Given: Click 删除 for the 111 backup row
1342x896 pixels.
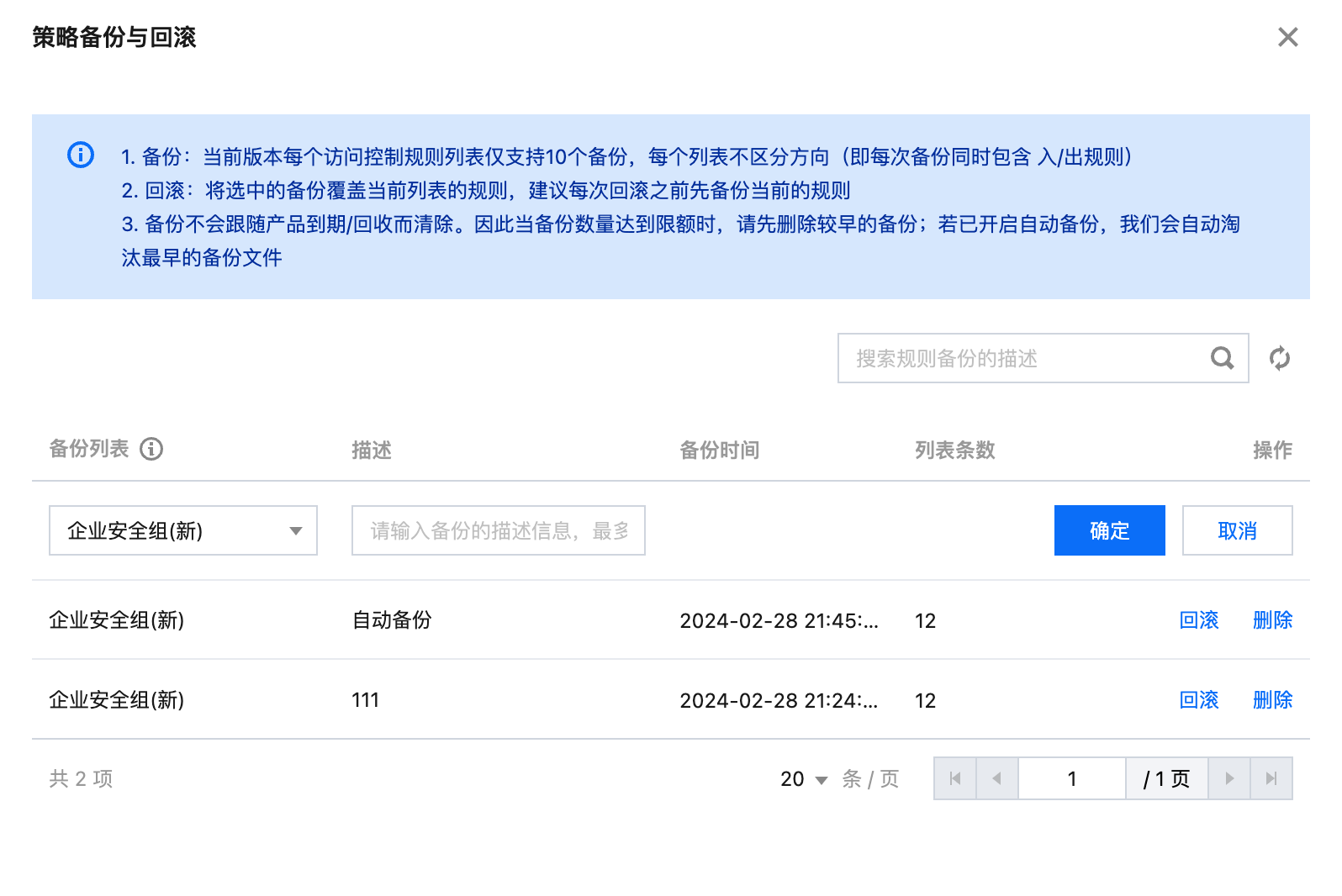Looking at the screenshot, I should (1272, 700).
